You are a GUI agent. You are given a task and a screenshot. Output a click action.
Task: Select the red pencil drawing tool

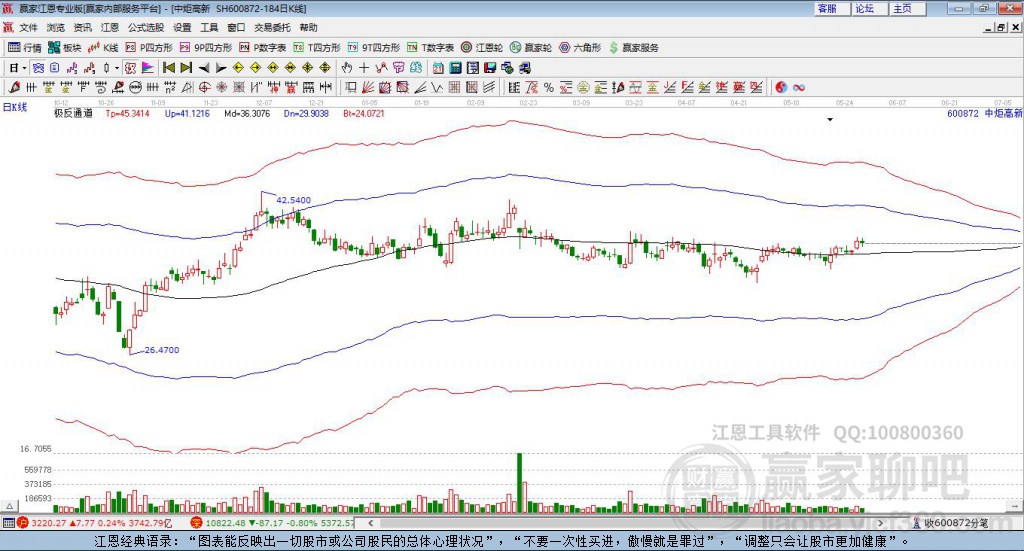pyautogui.click(x=14, y=87)
